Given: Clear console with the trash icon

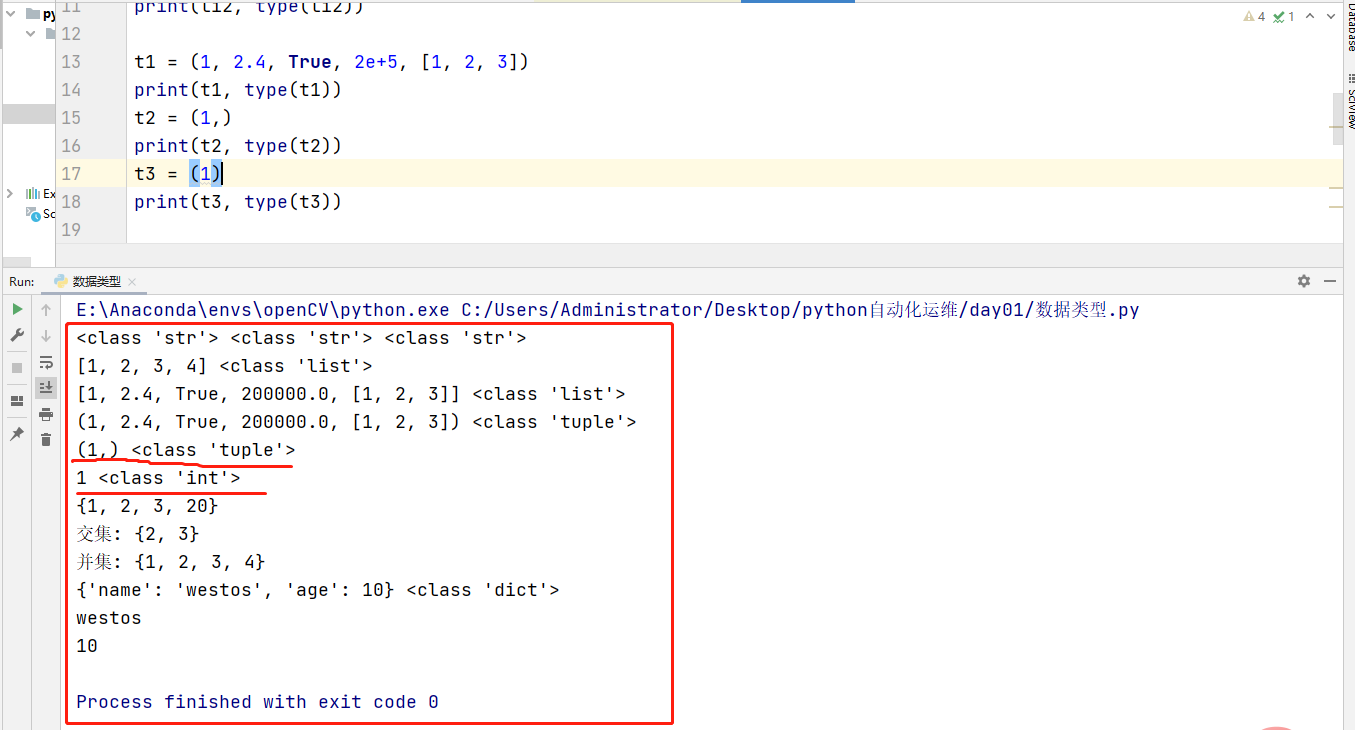Looking at the screenshot, I should tap(46, 439).
